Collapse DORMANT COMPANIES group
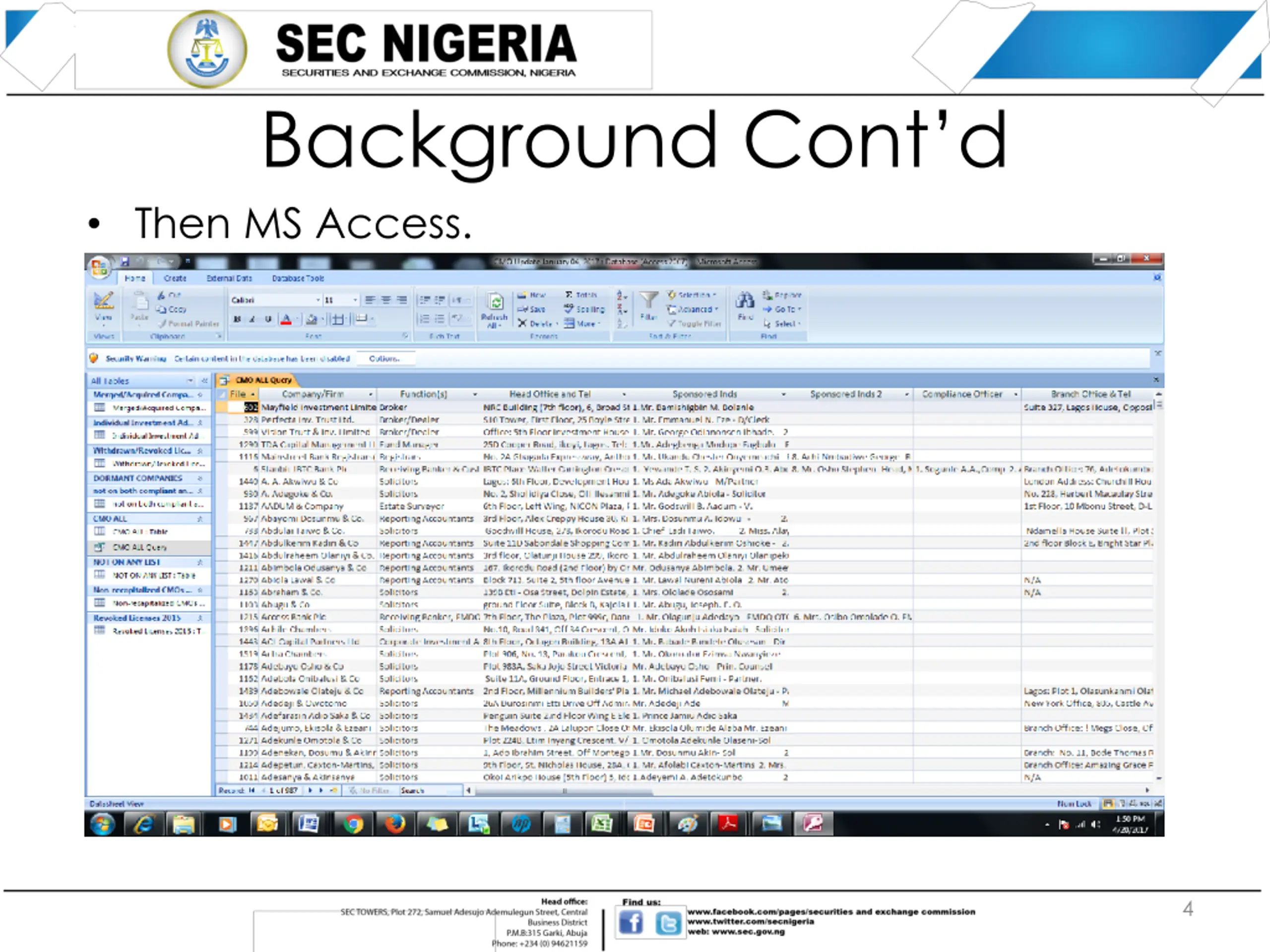The image size is (1270, 952). pos(200,478)
